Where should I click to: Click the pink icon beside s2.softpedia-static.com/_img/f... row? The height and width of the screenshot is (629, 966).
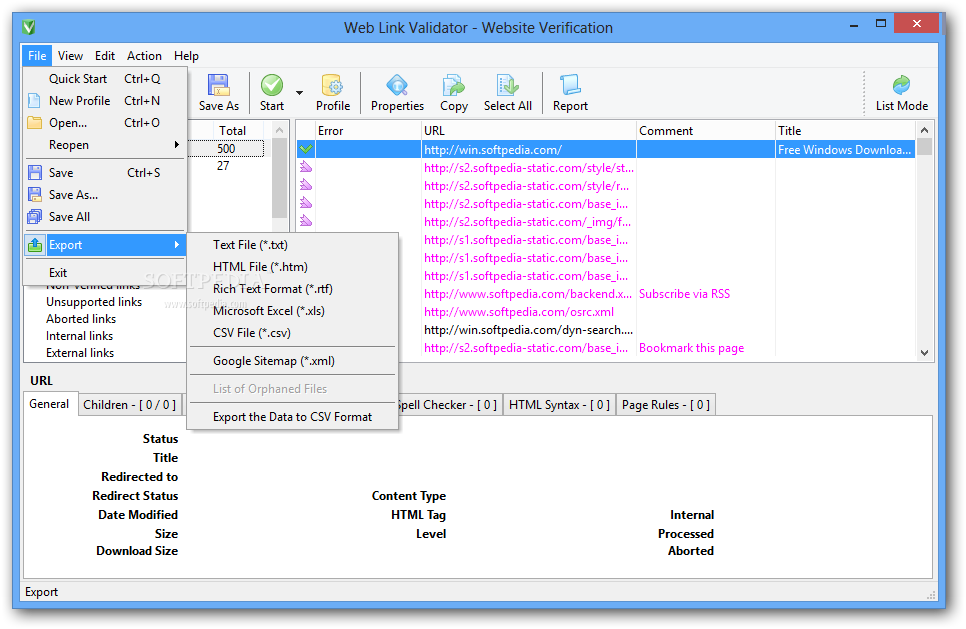pyautogui.click(x=306, y=221)
